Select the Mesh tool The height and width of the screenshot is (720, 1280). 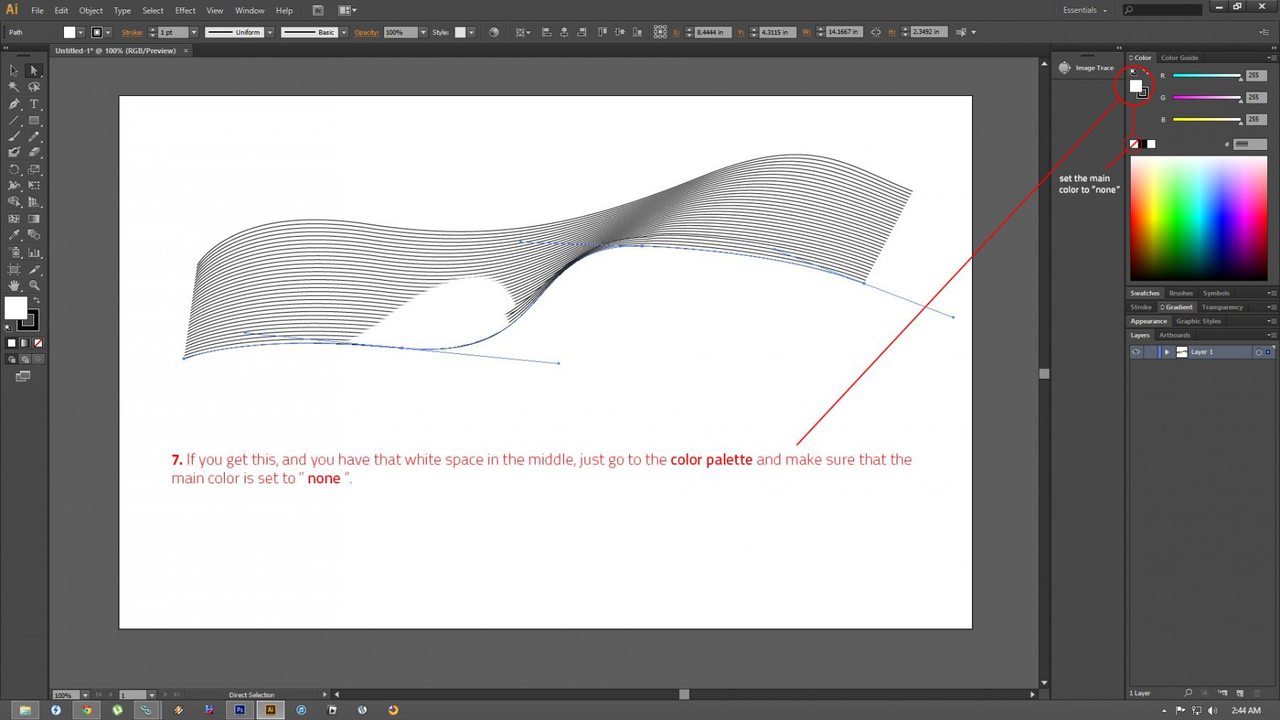[x=14, y=219]
